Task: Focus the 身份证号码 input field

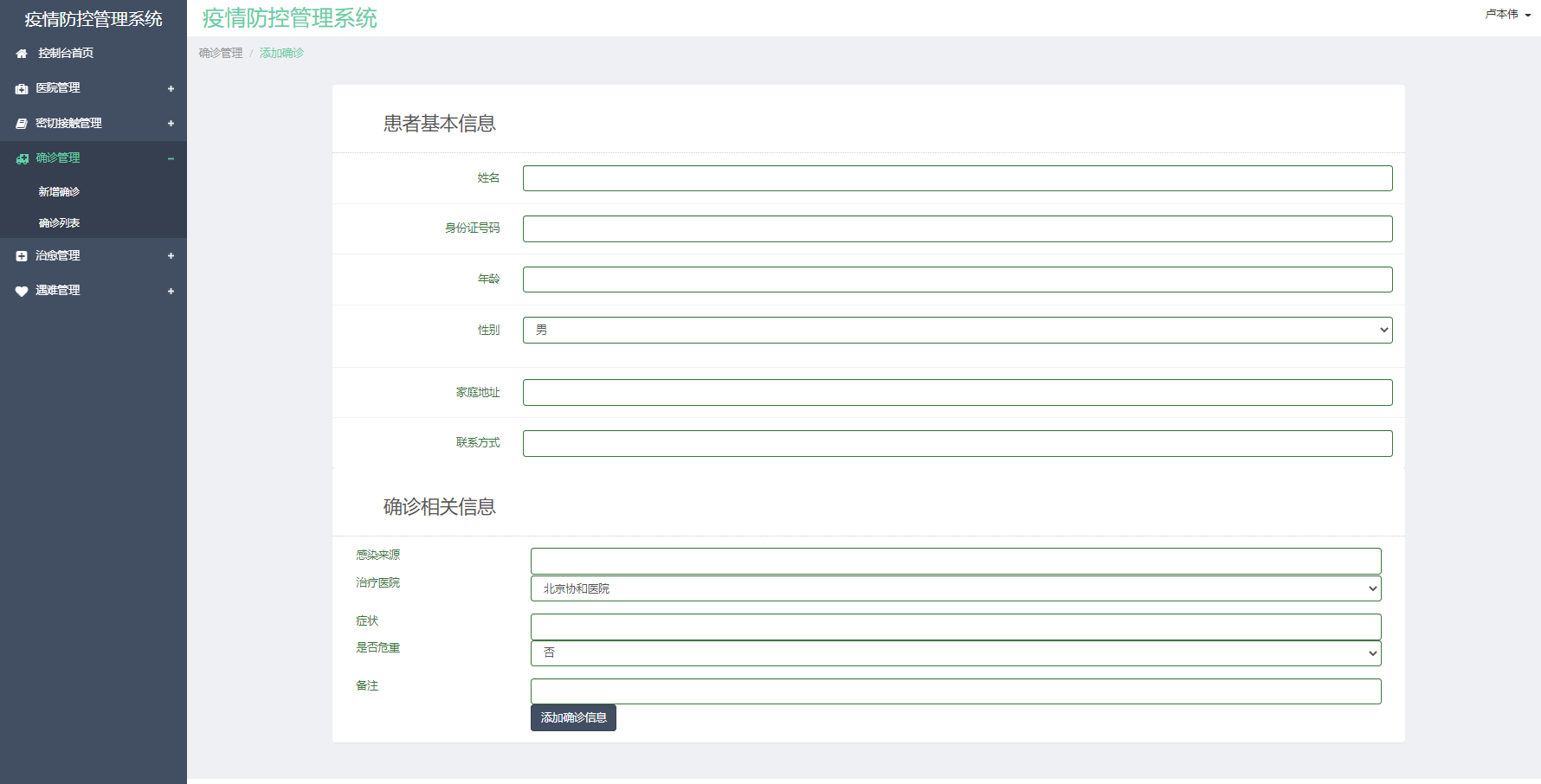Action: click(957, 228)
